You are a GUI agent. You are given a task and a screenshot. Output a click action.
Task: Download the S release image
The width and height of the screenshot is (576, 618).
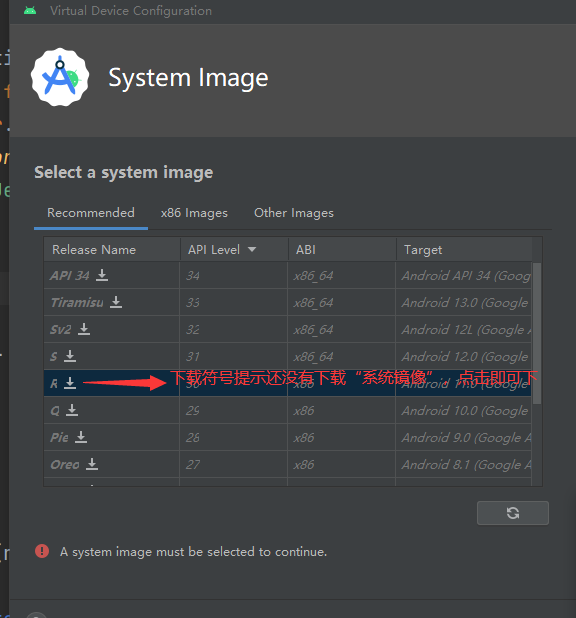coord(70,356)
